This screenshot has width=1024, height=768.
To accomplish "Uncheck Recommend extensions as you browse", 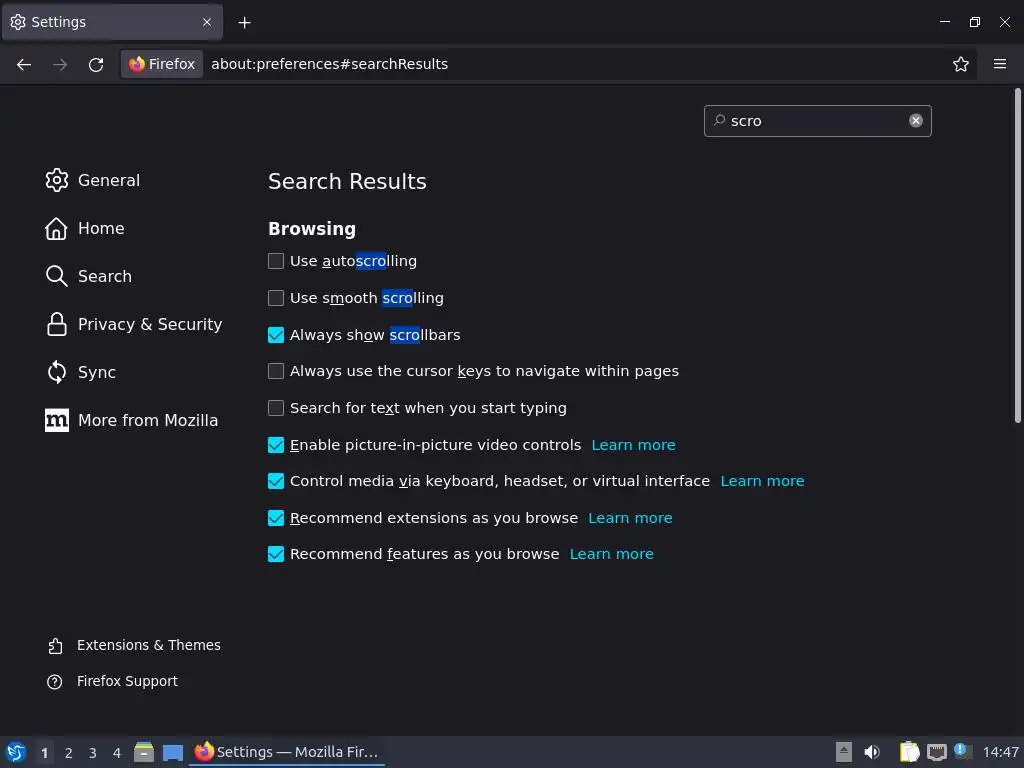I will (276, 518).
